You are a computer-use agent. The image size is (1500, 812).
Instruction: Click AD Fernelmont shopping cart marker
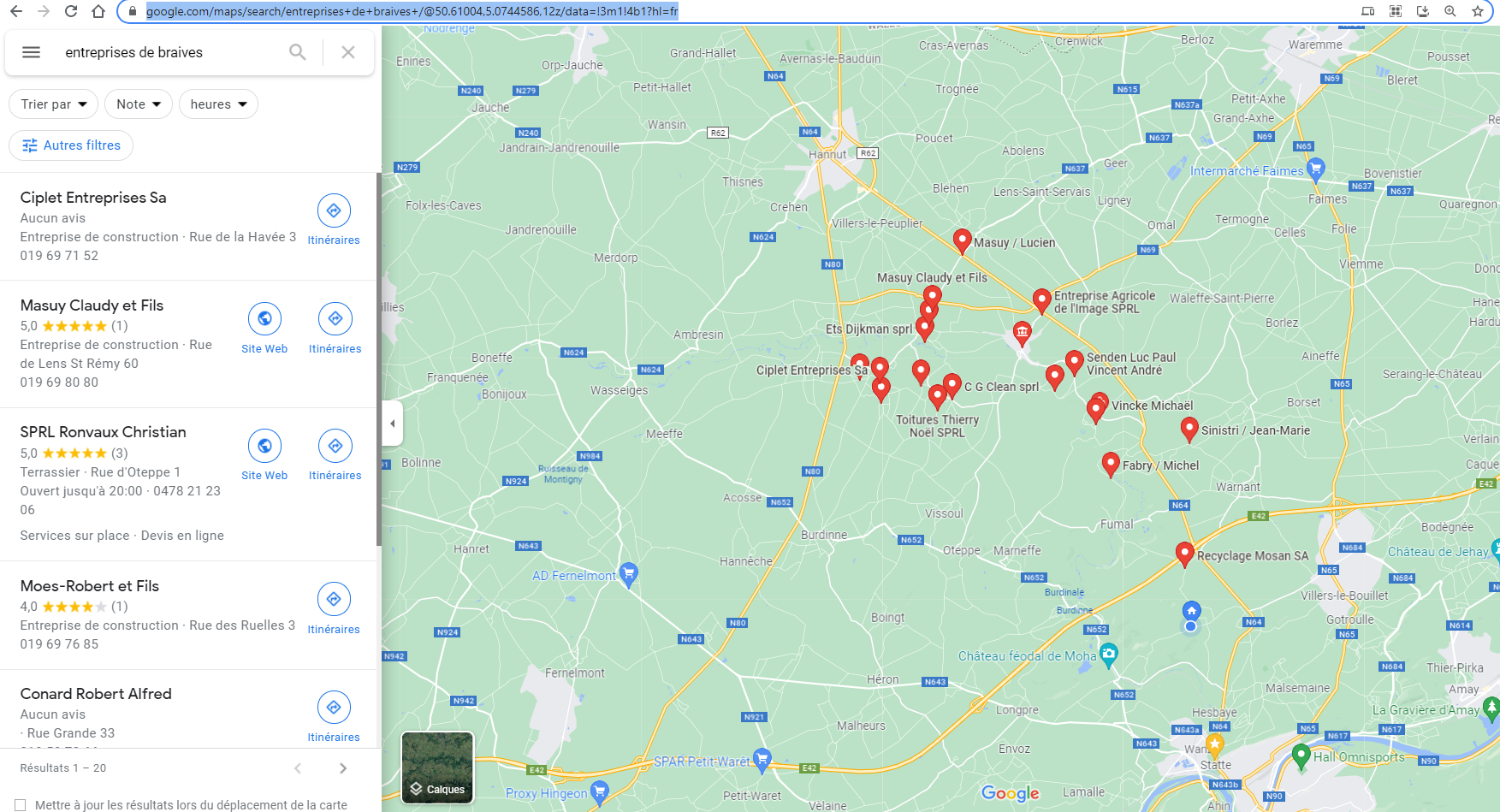[629, 574]
